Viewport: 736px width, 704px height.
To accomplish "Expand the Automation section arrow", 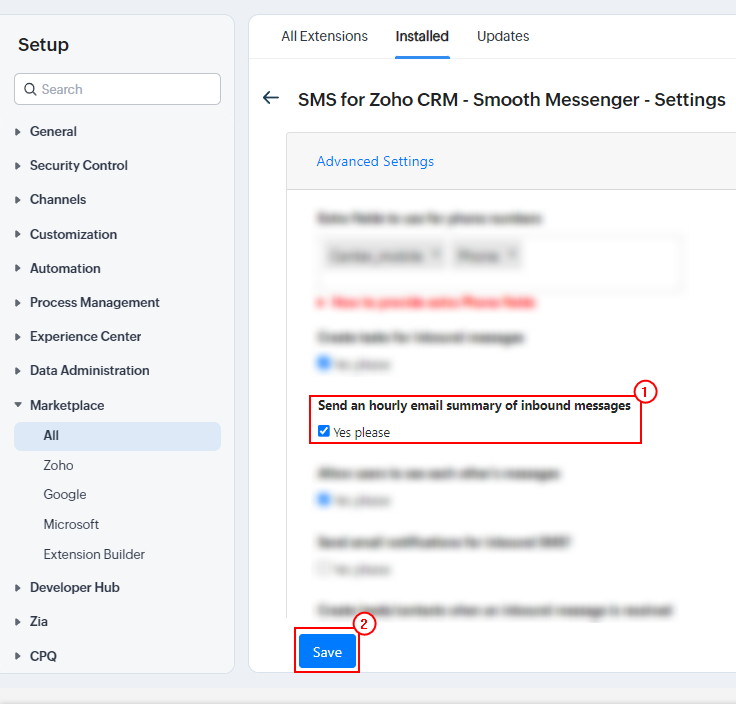I will (x=18, y=268).
